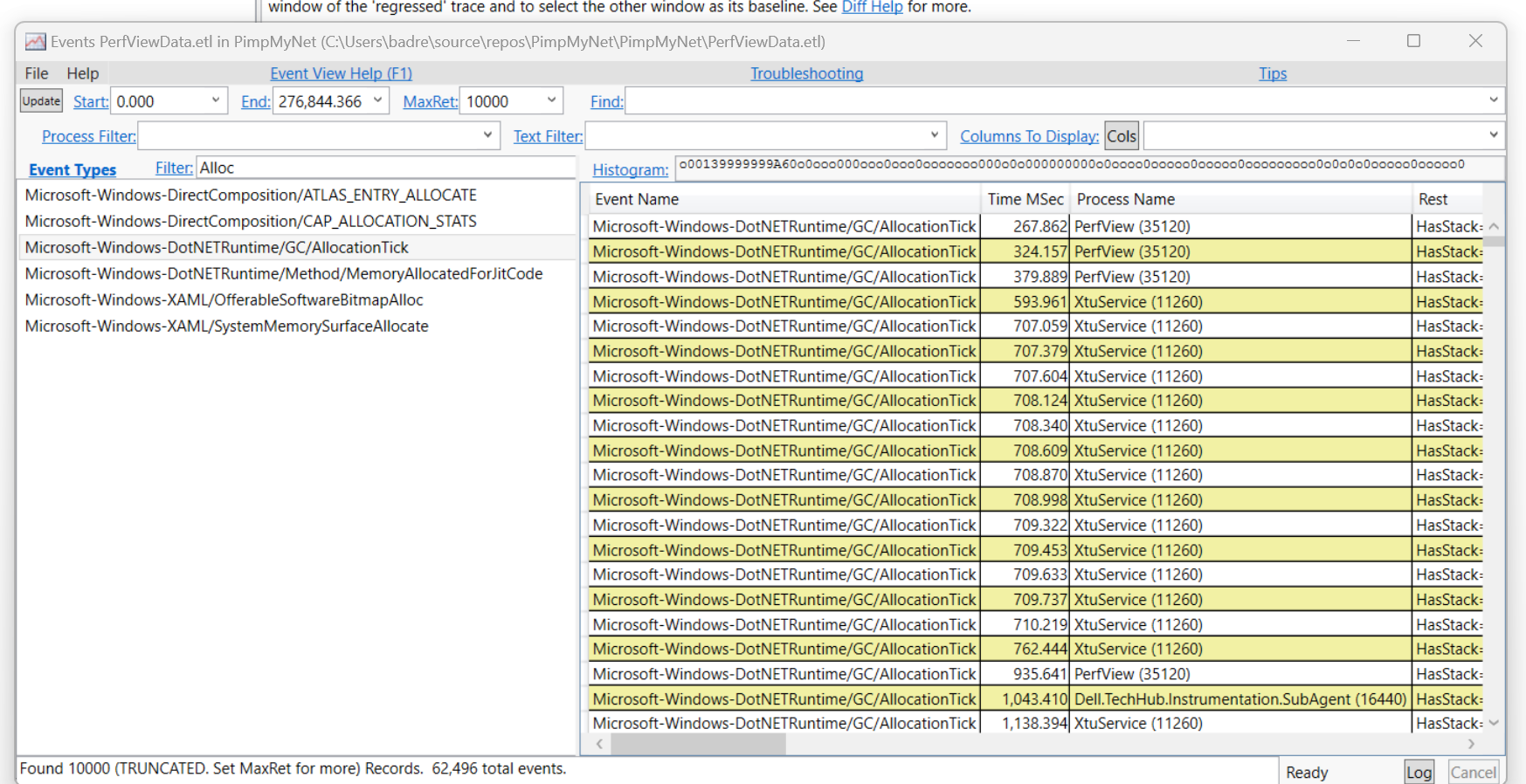Sort by Process Name column header
Viewport: 1526px width, 784px height.
coord(1240,199)
